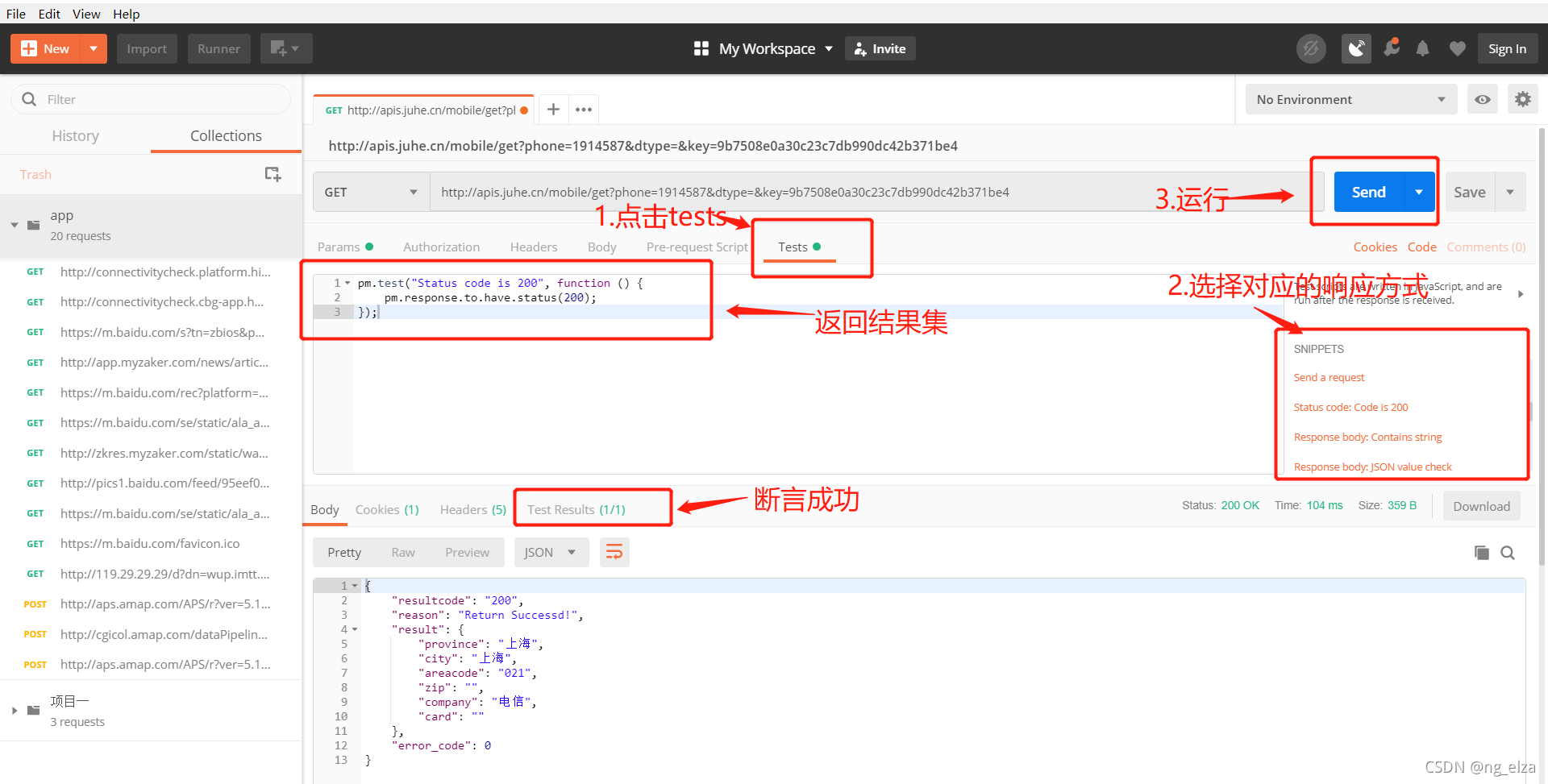Click the search response icon
The image size is (1548, 784).
(1507, 552)
